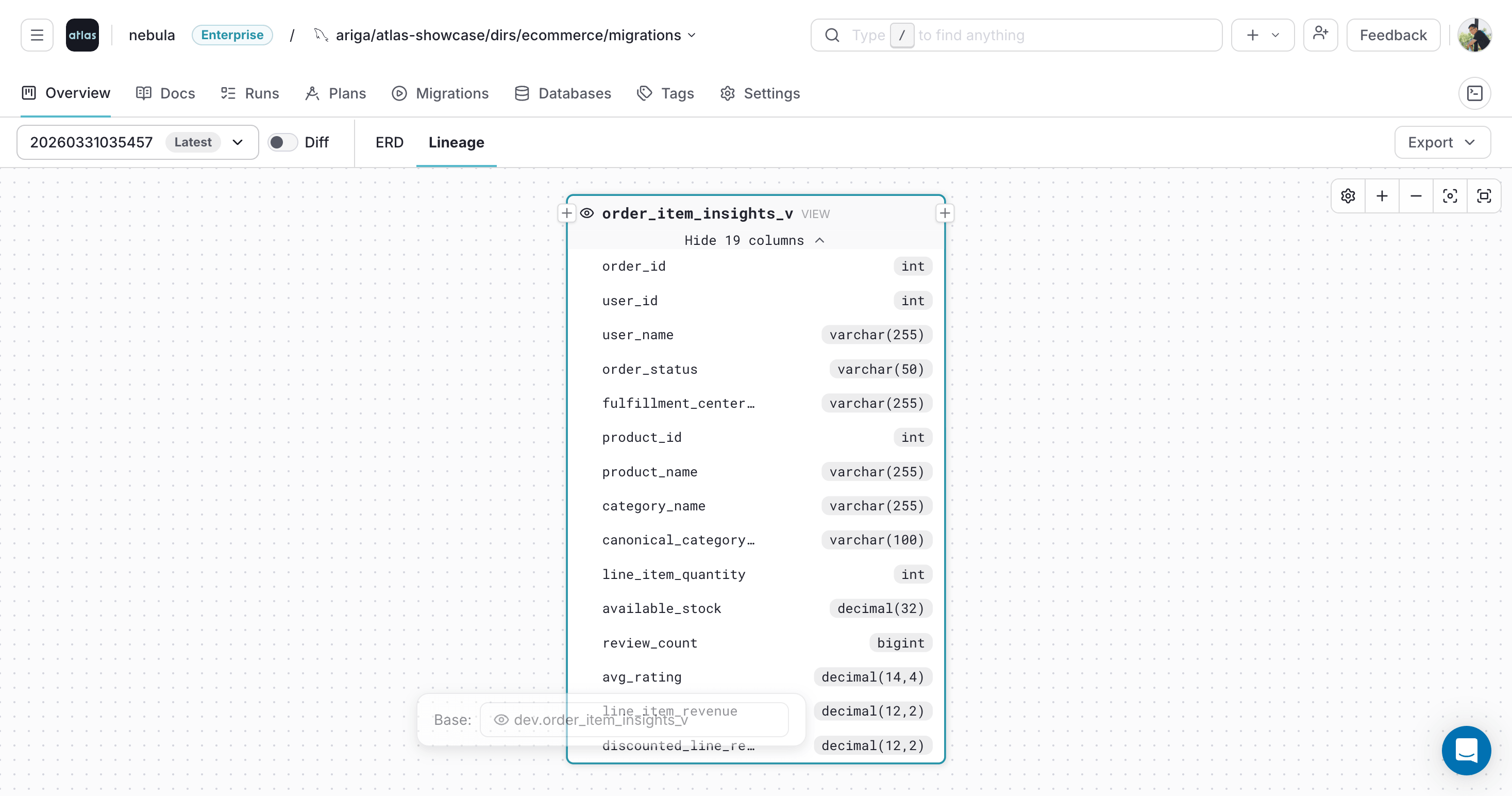The image size is (1512, 796).
Task: Open the chat support bubble
Action: (1466, 750)
